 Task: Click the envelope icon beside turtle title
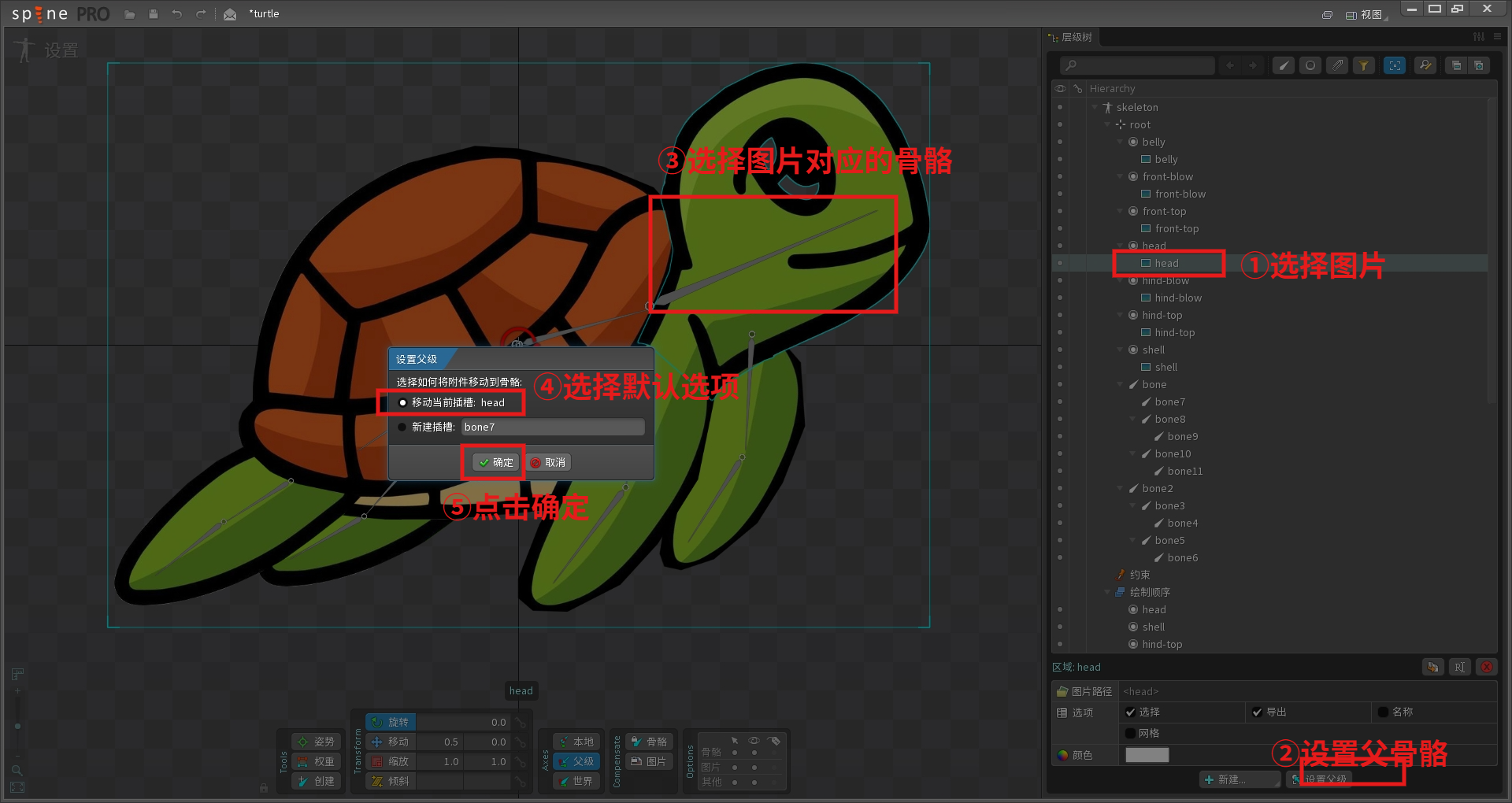(230, 14)
